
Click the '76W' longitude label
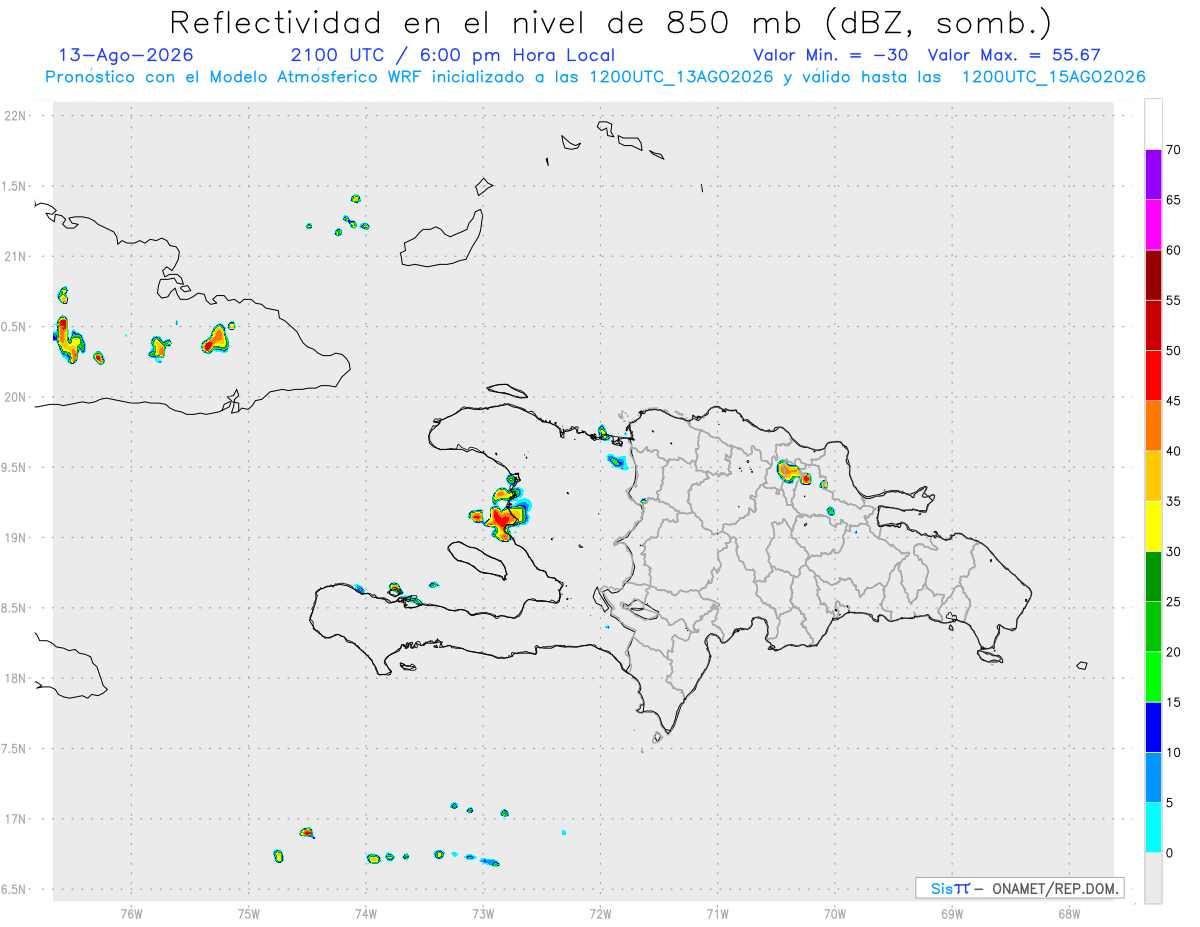(131, 913)
